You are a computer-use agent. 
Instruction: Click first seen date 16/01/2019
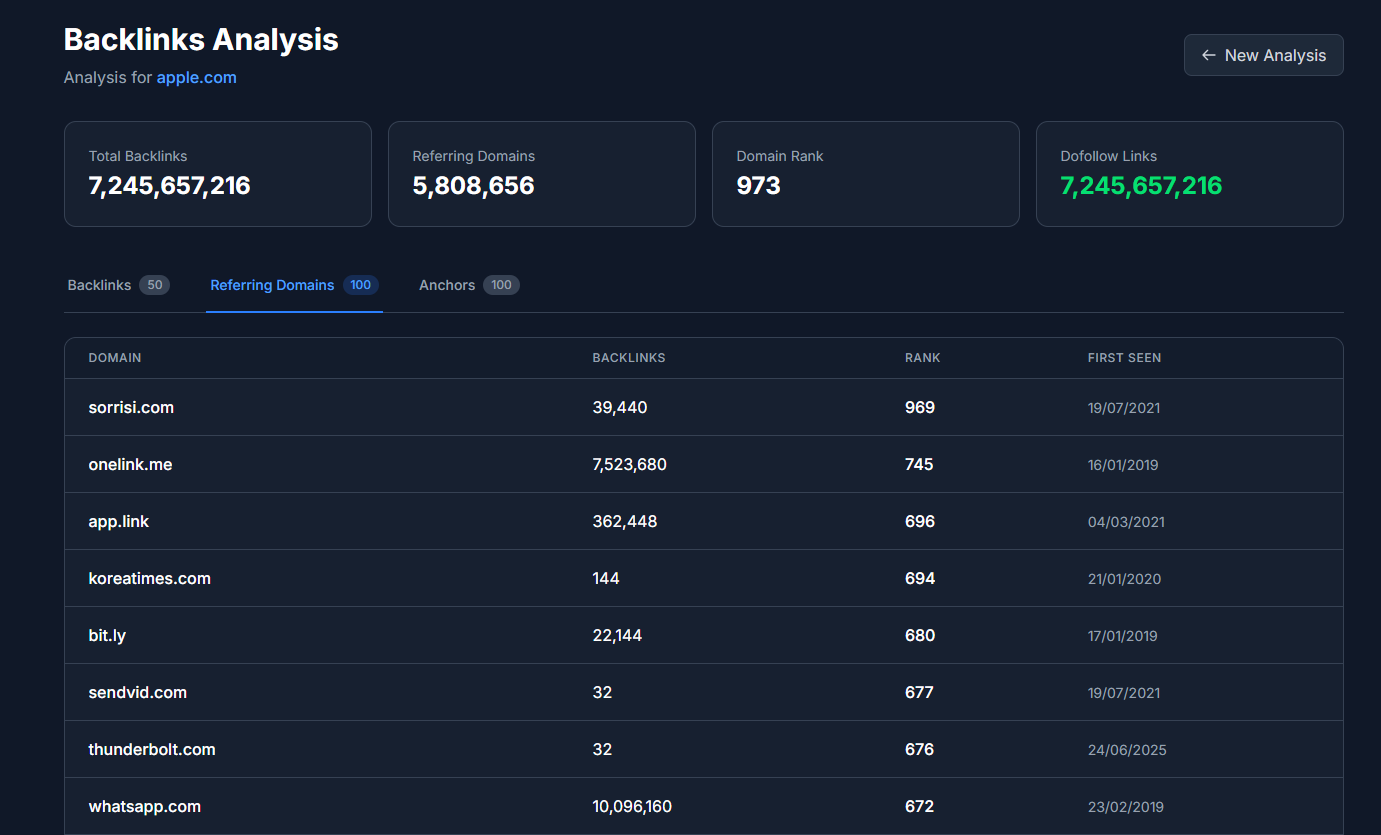pyautogui.click(x=1123, y=465)
